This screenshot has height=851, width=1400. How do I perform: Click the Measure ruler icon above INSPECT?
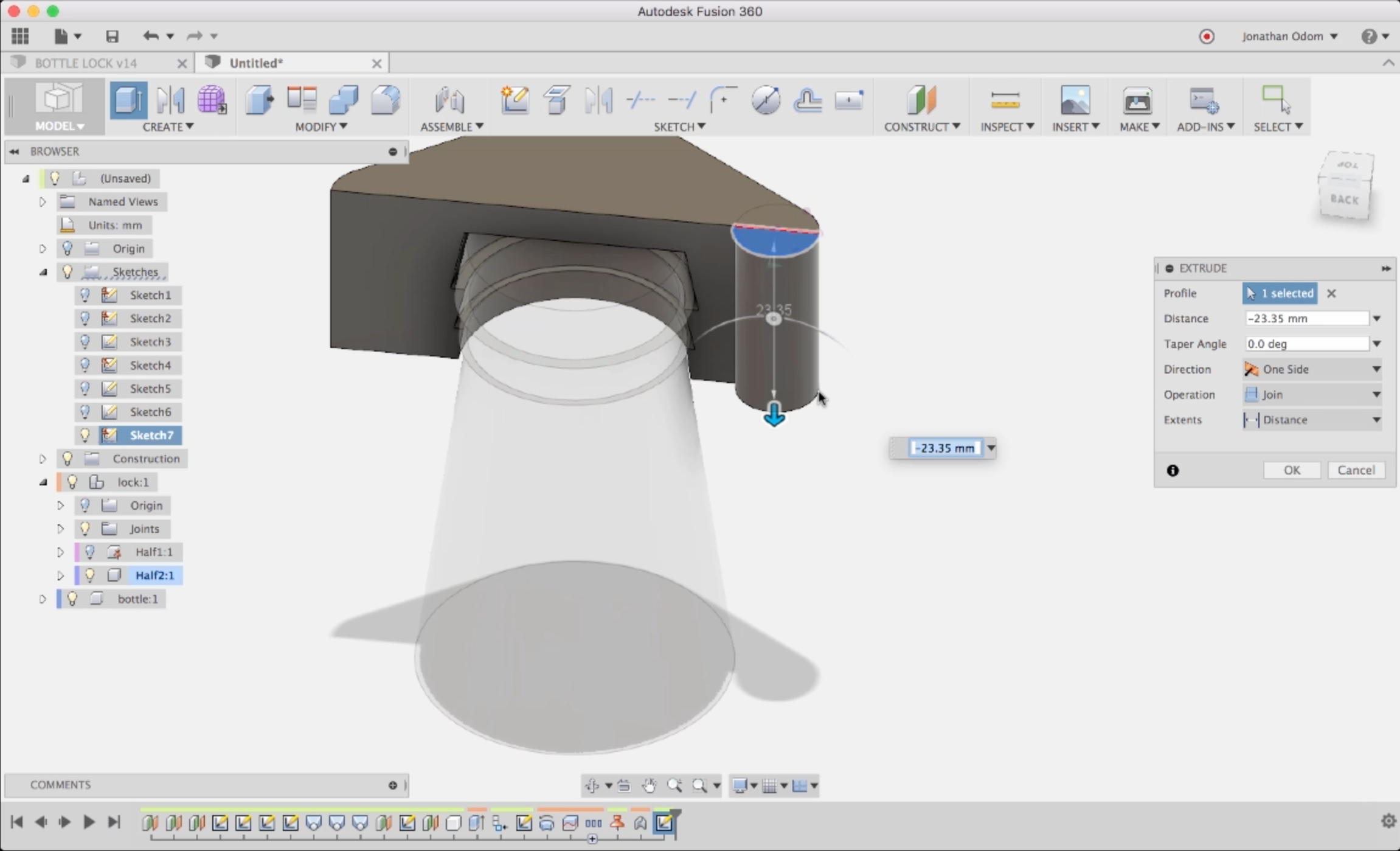coord(1005,100)
